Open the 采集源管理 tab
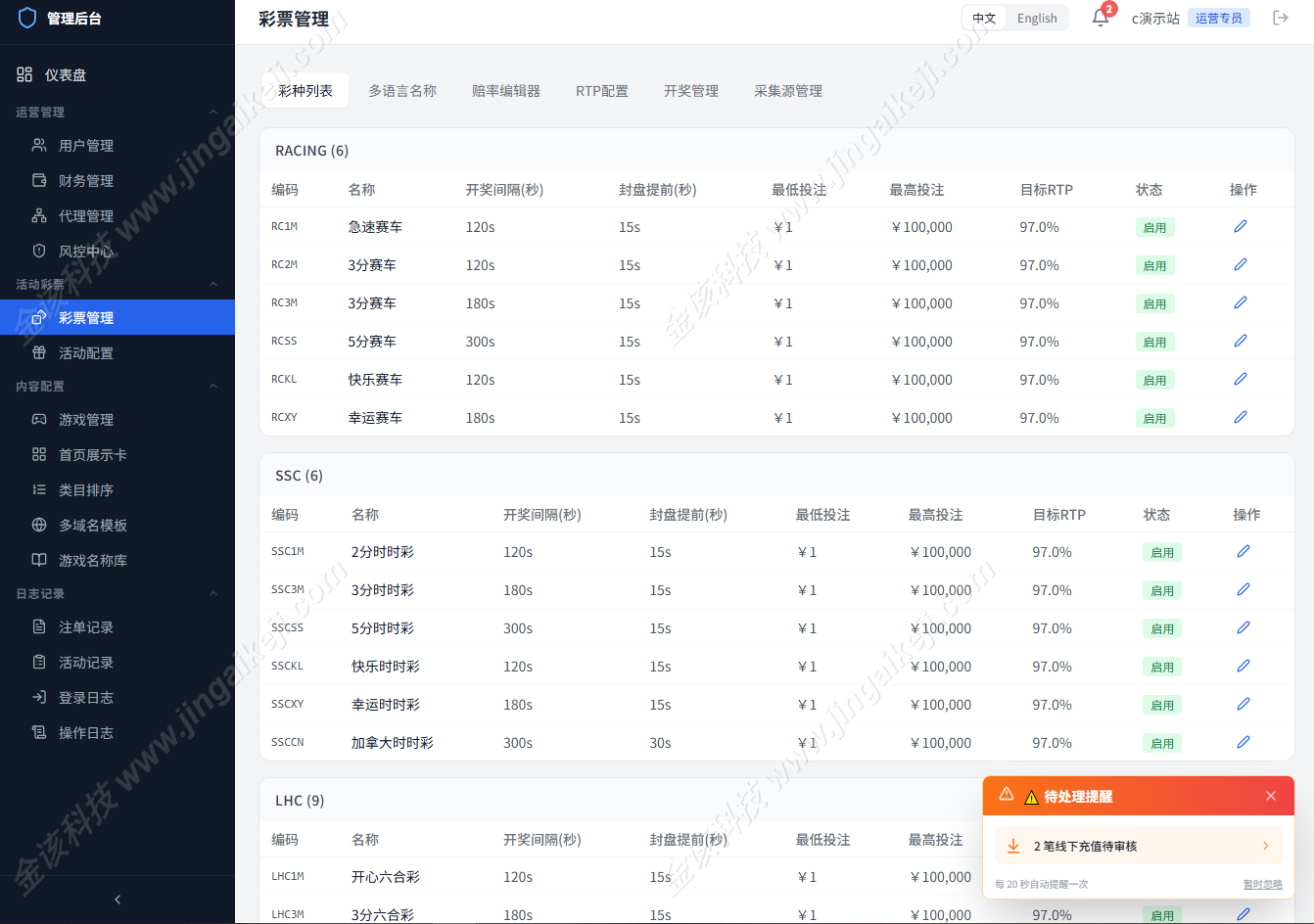 pyautogui.click(x=788, y=91)
